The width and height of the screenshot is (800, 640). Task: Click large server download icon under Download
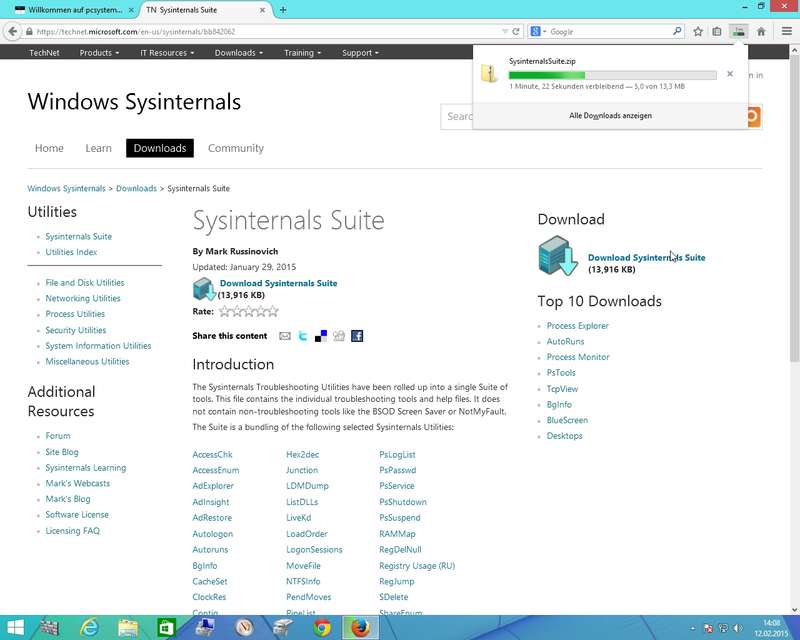coord(558,256)
